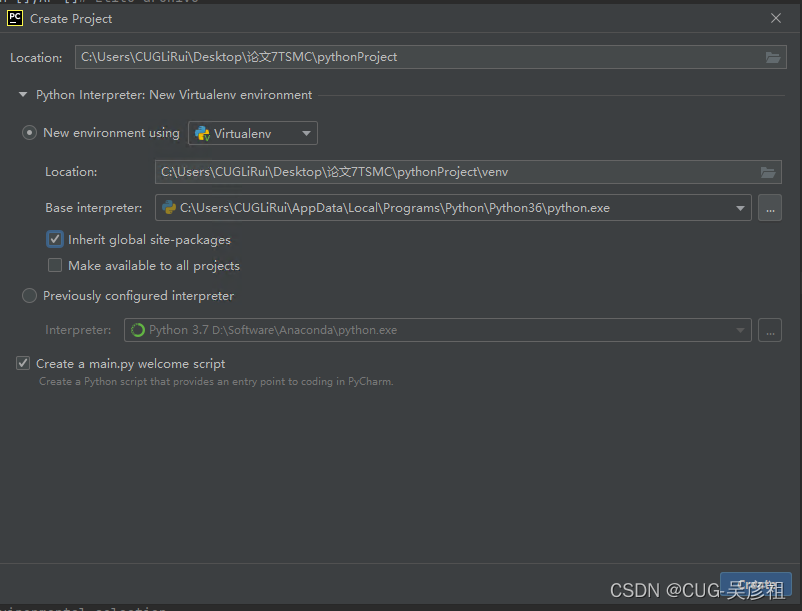Browse folder for venv Location path

click(x=768, y=172)
